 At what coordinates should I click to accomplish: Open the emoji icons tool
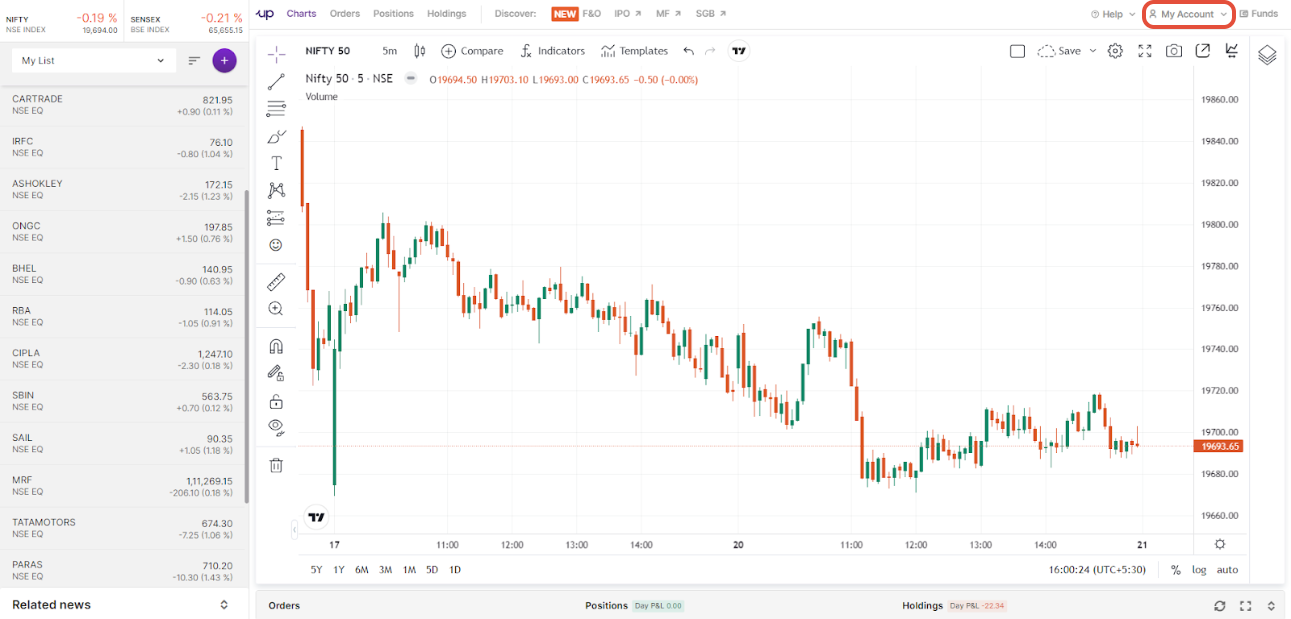tap(277, 244)
